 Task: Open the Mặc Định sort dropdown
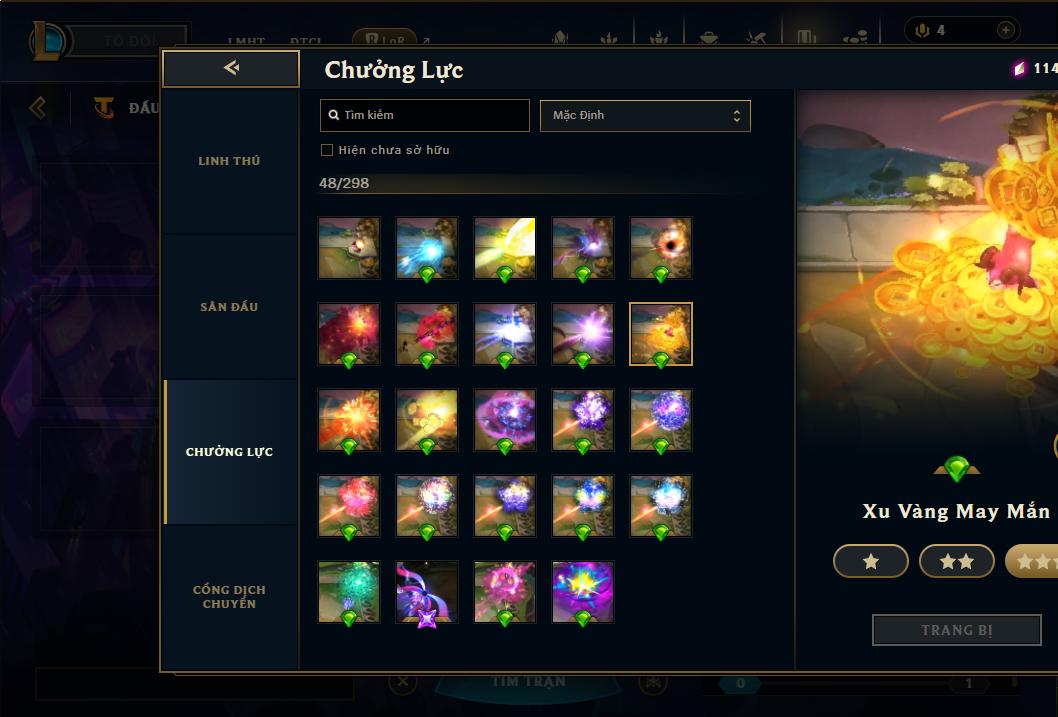click(x=645, y=115)
